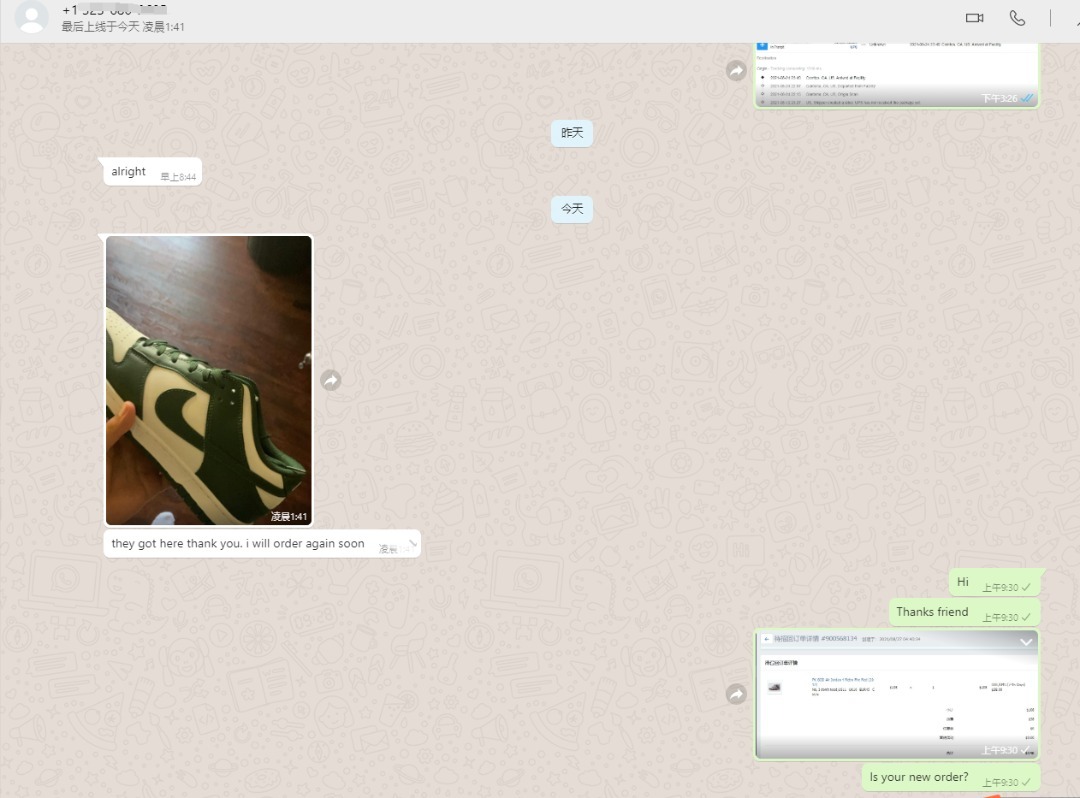This screenshot has height=798, width=1080.
Task: Open dropdown arrow on "they got here" message
Action: (411, 542)
